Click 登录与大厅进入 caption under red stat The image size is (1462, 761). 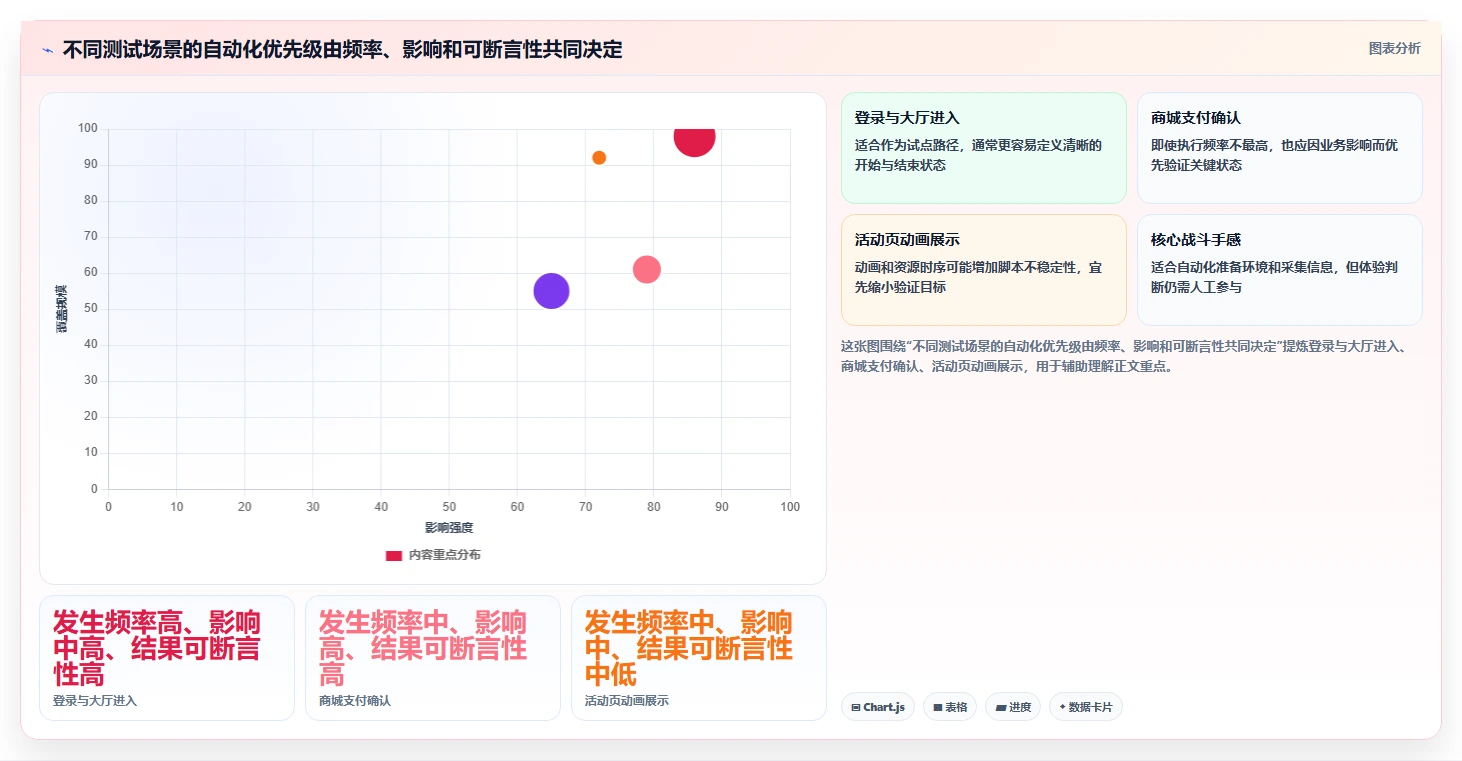pyautogui.click(x=95, y=701)
